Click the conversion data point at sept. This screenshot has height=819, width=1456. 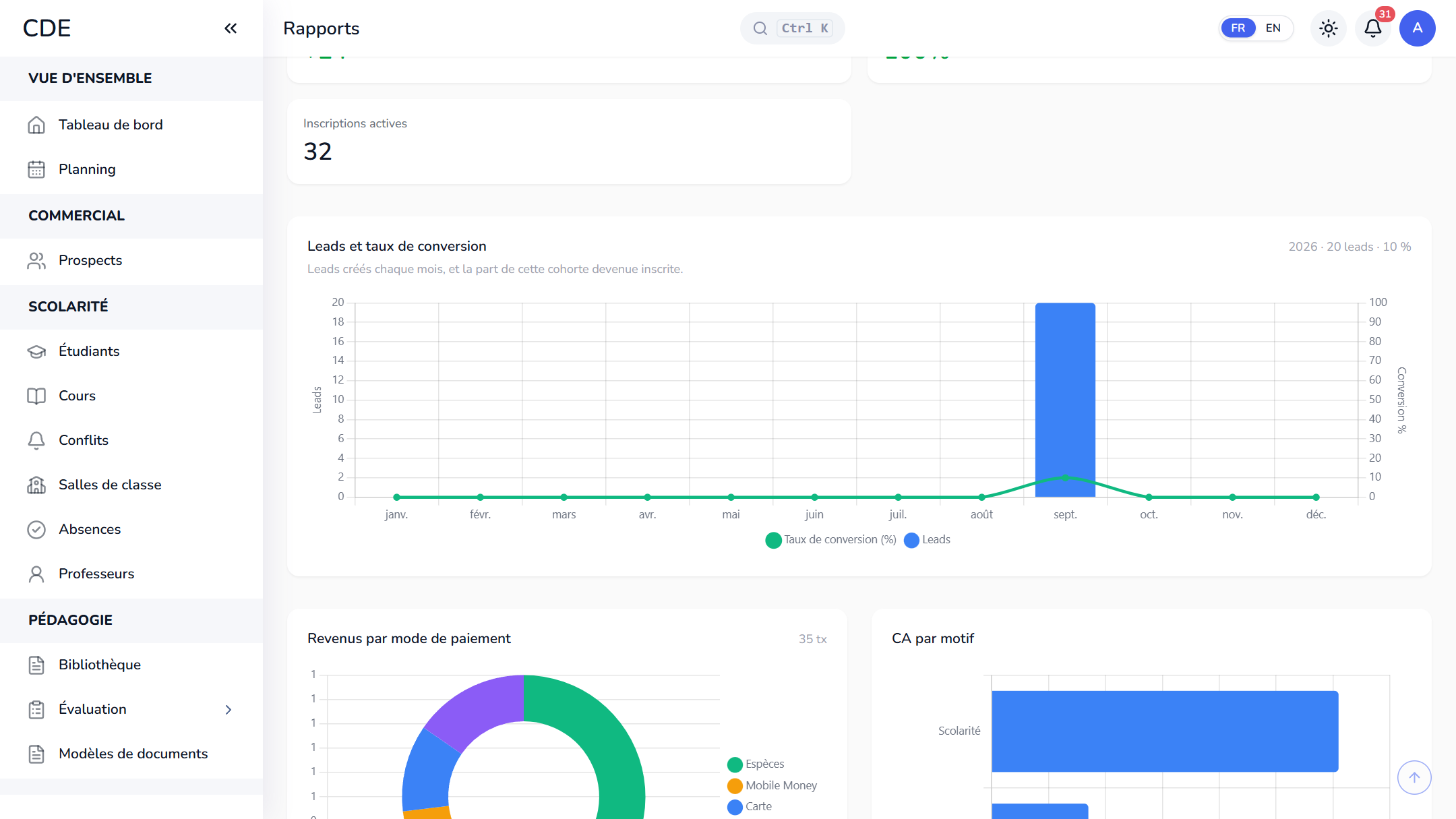[x=1065, y=477]
